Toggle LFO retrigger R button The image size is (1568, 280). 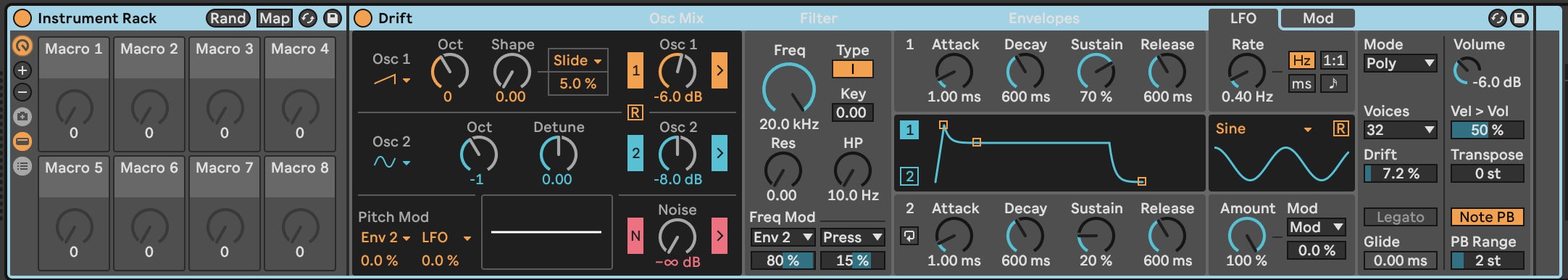tap(1341, 128)
